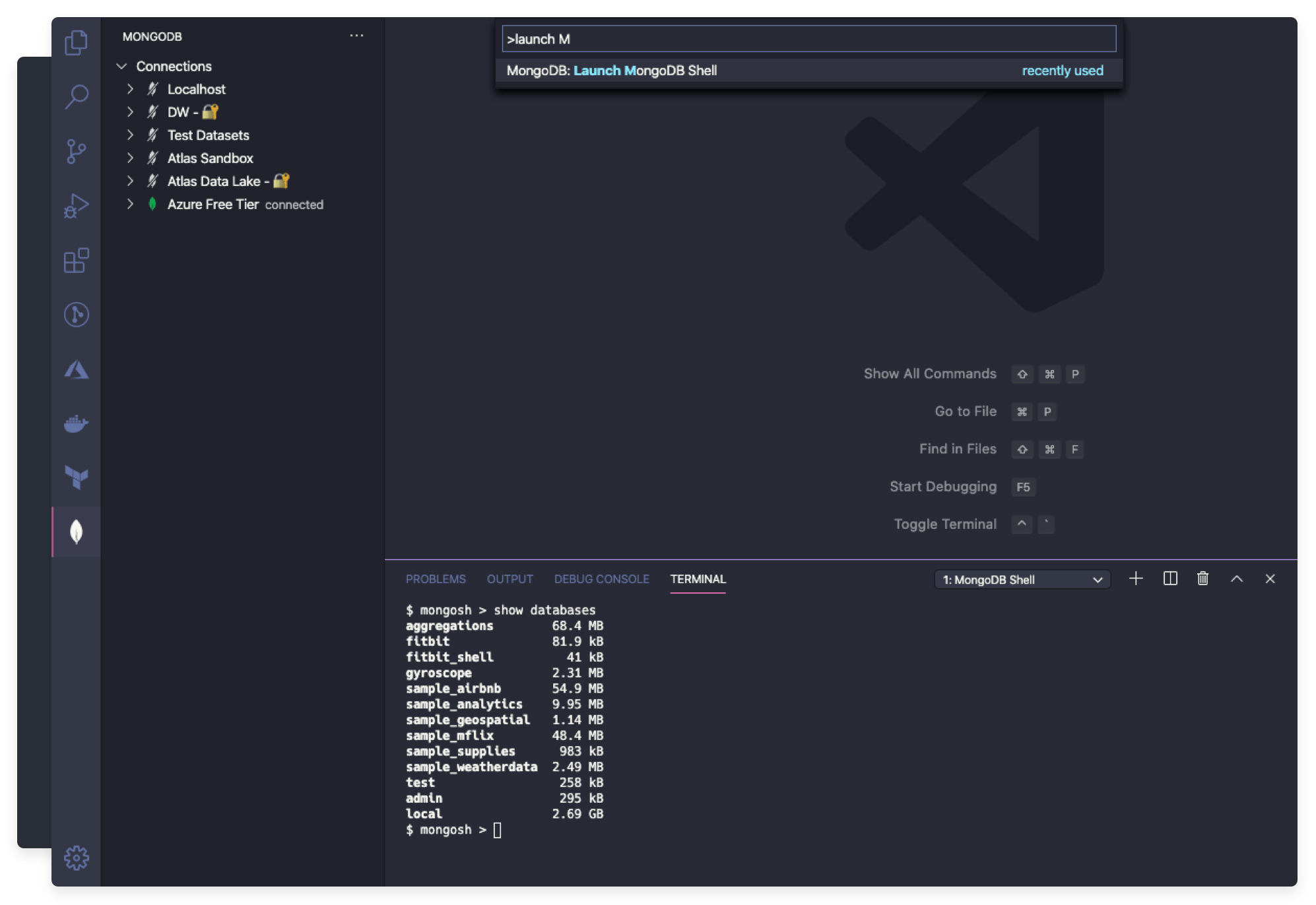The width and height of the screenshot is (1316, 905).
Task: Switch to the DEBUG CONSOLE tab
Action: 601,579
